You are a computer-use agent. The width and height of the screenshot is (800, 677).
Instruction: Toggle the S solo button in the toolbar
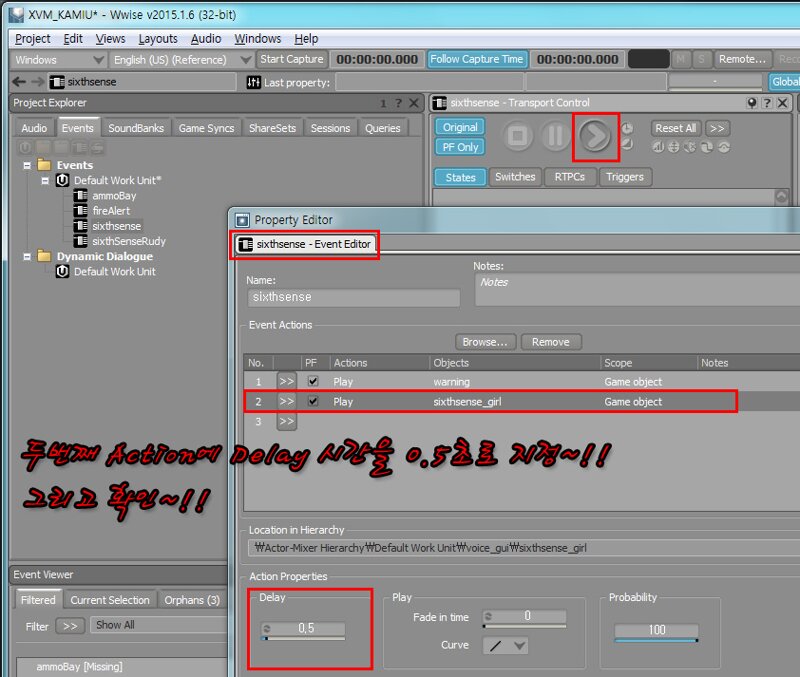pyautogui.click(x=702, y=59)
